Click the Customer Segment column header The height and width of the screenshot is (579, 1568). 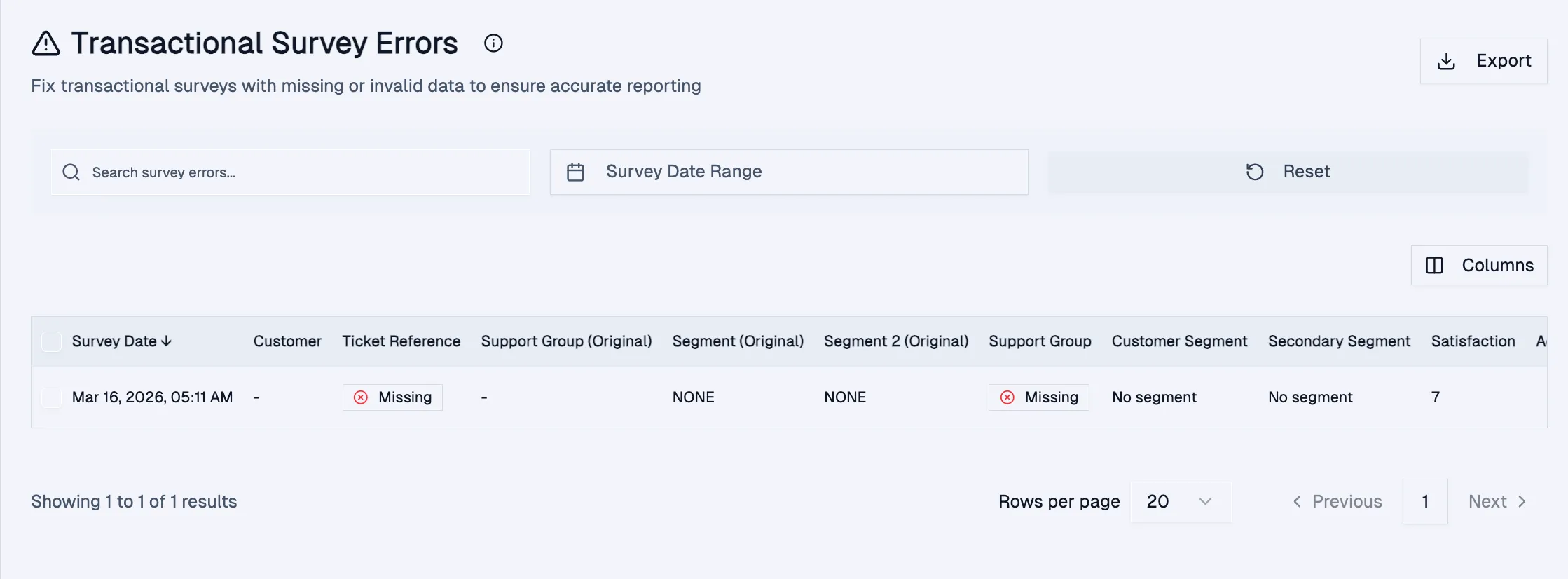[1179, 341]
